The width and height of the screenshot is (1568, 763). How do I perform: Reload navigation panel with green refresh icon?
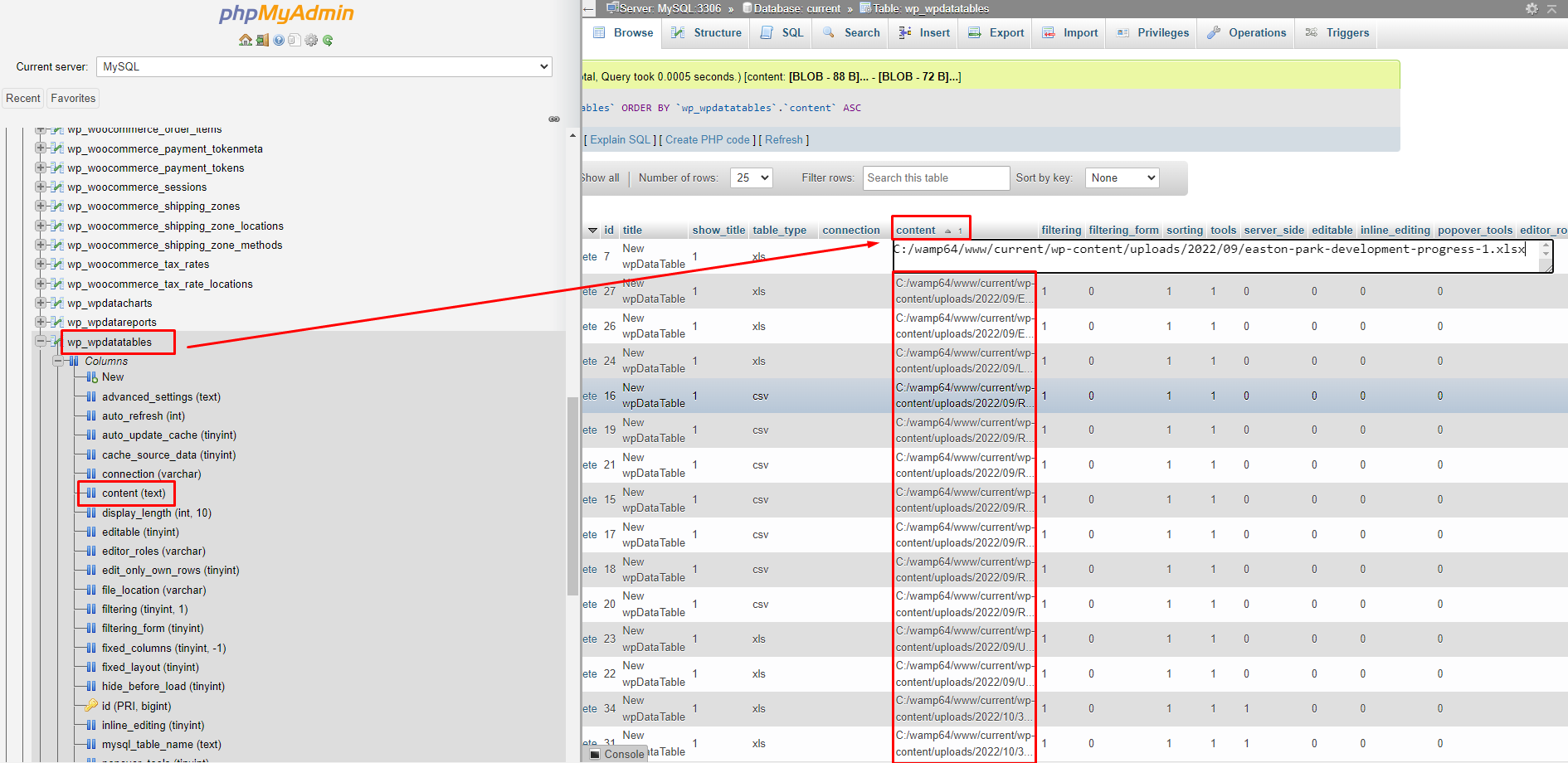point(328,40)
